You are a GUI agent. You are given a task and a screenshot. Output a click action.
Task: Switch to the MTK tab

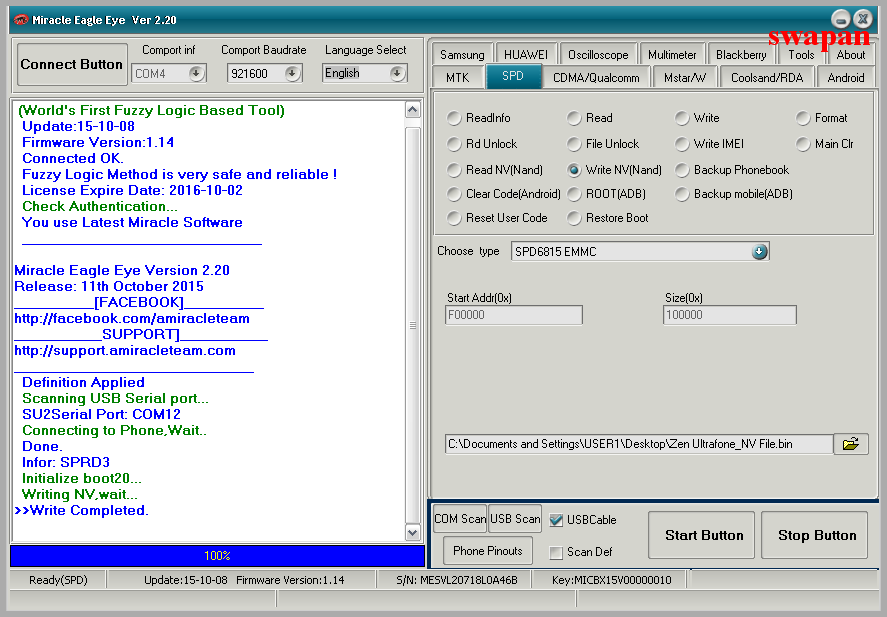coord(458,77)
